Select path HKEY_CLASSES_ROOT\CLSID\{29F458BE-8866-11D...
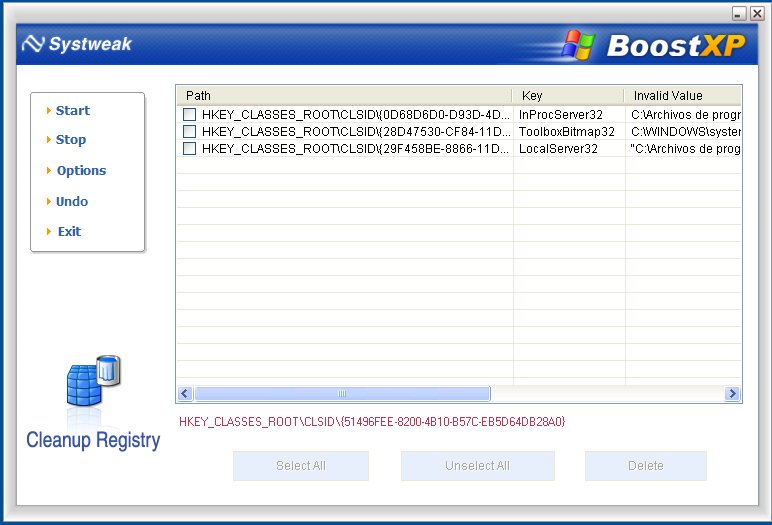This screenshot has width=772, height=525. (355, 148)
